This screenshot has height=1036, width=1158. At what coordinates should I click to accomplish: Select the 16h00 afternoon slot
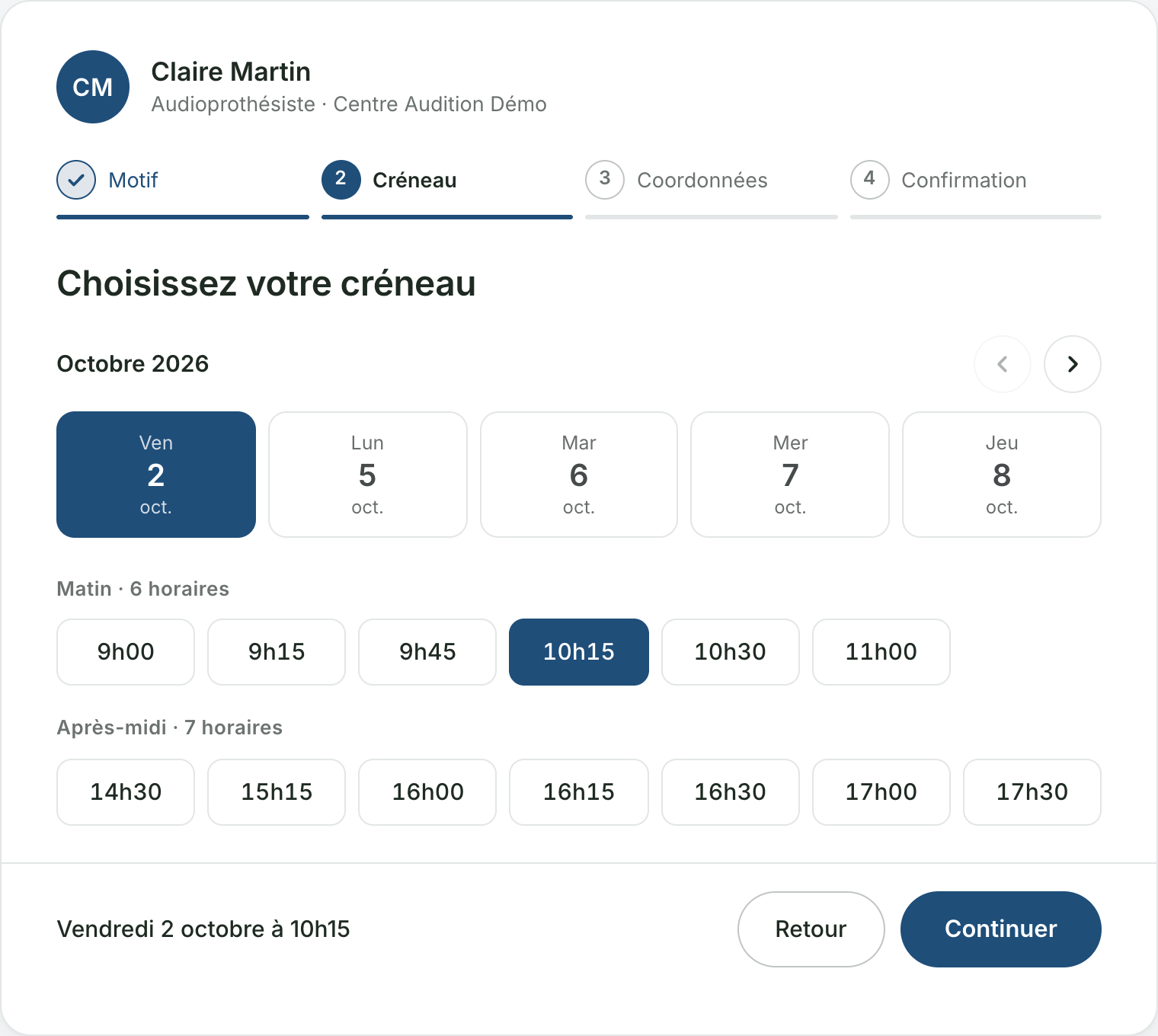(x=427, y=792)
